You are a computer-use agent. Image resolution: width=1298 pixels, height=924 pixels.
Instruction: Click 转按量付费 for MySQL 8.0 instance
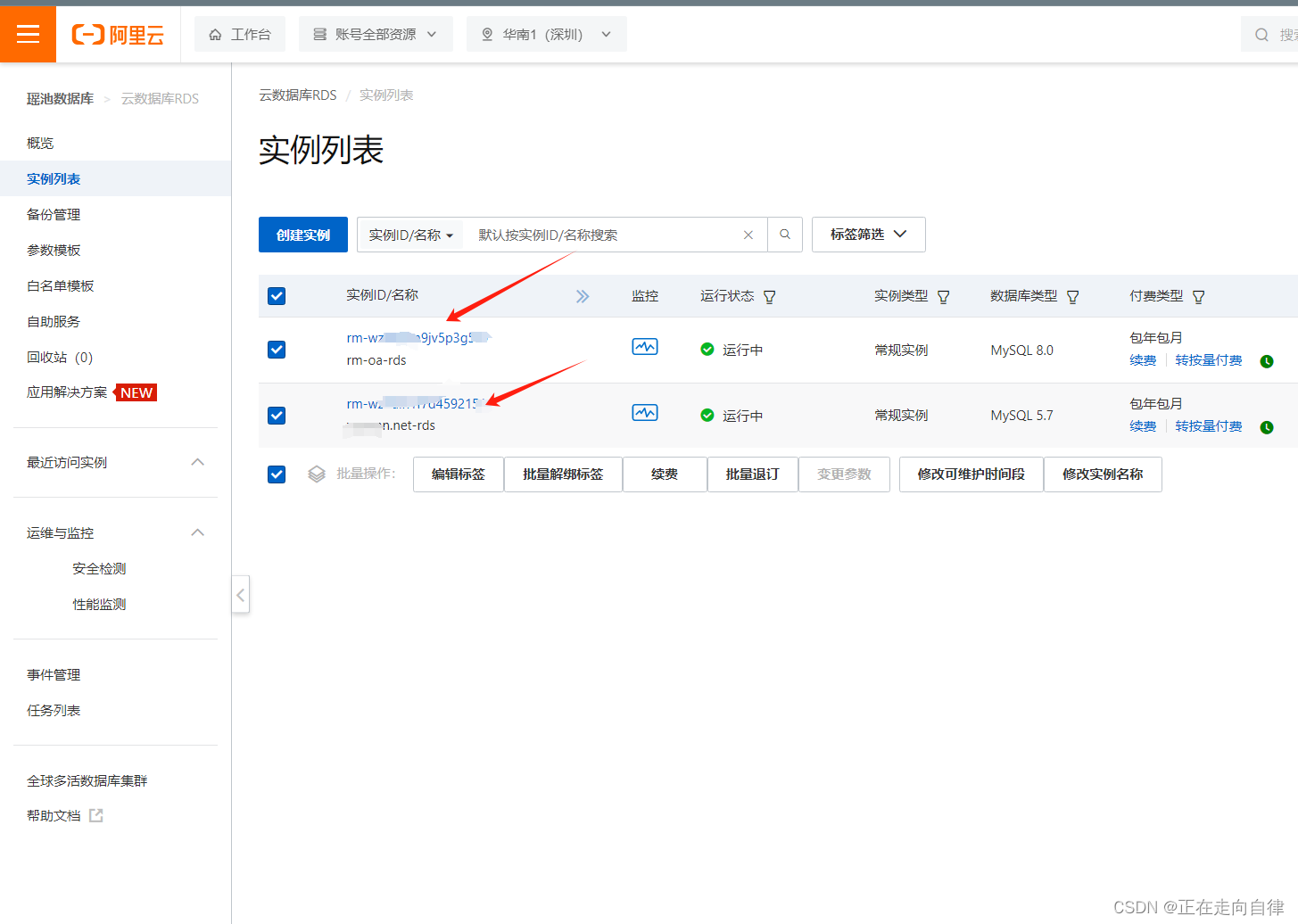pos(1209,360)
